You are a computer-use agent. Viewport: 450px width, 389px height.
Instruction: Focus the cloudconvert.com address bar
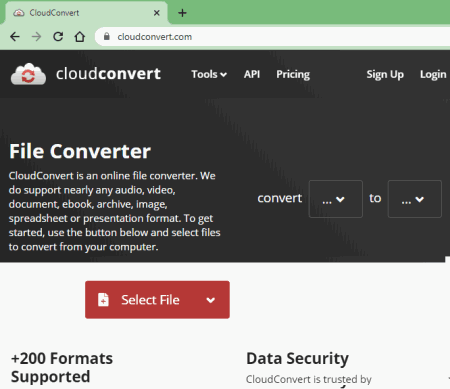click(x=272, y=37)
